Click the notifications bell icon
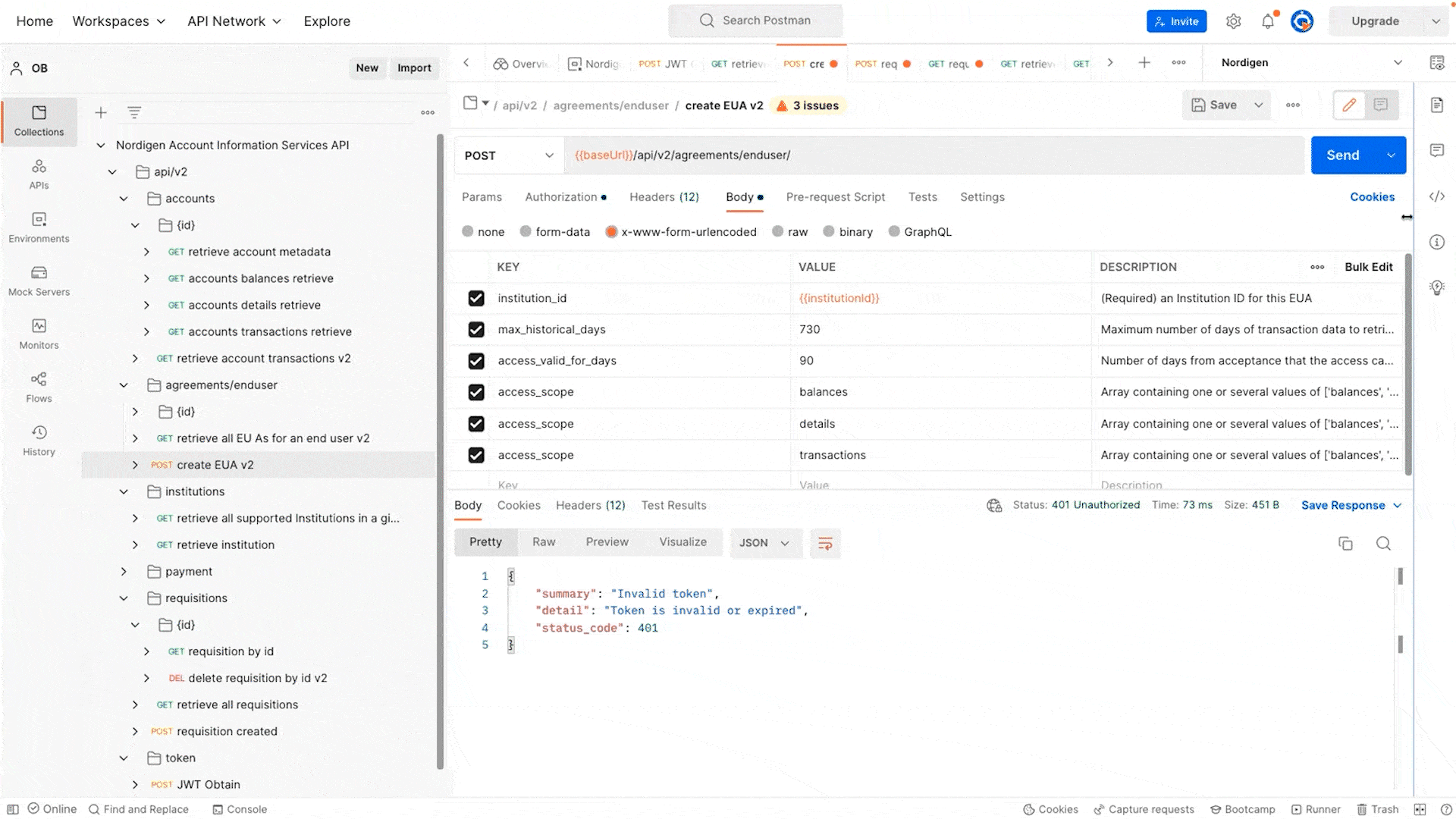This screenshot has width=1456, height=819. tap(1268, 21)
